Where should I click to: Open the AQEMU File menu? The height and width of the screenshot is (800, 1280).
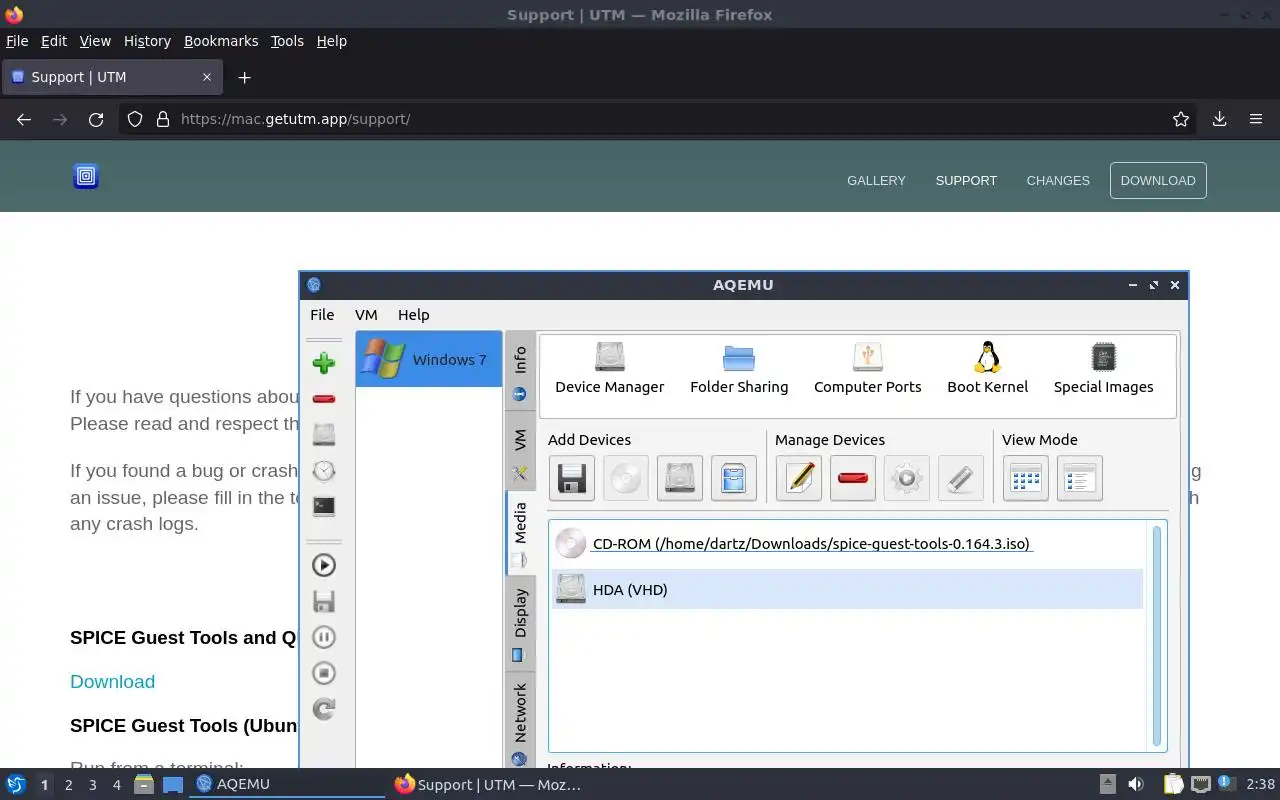[x=322, y=314]
